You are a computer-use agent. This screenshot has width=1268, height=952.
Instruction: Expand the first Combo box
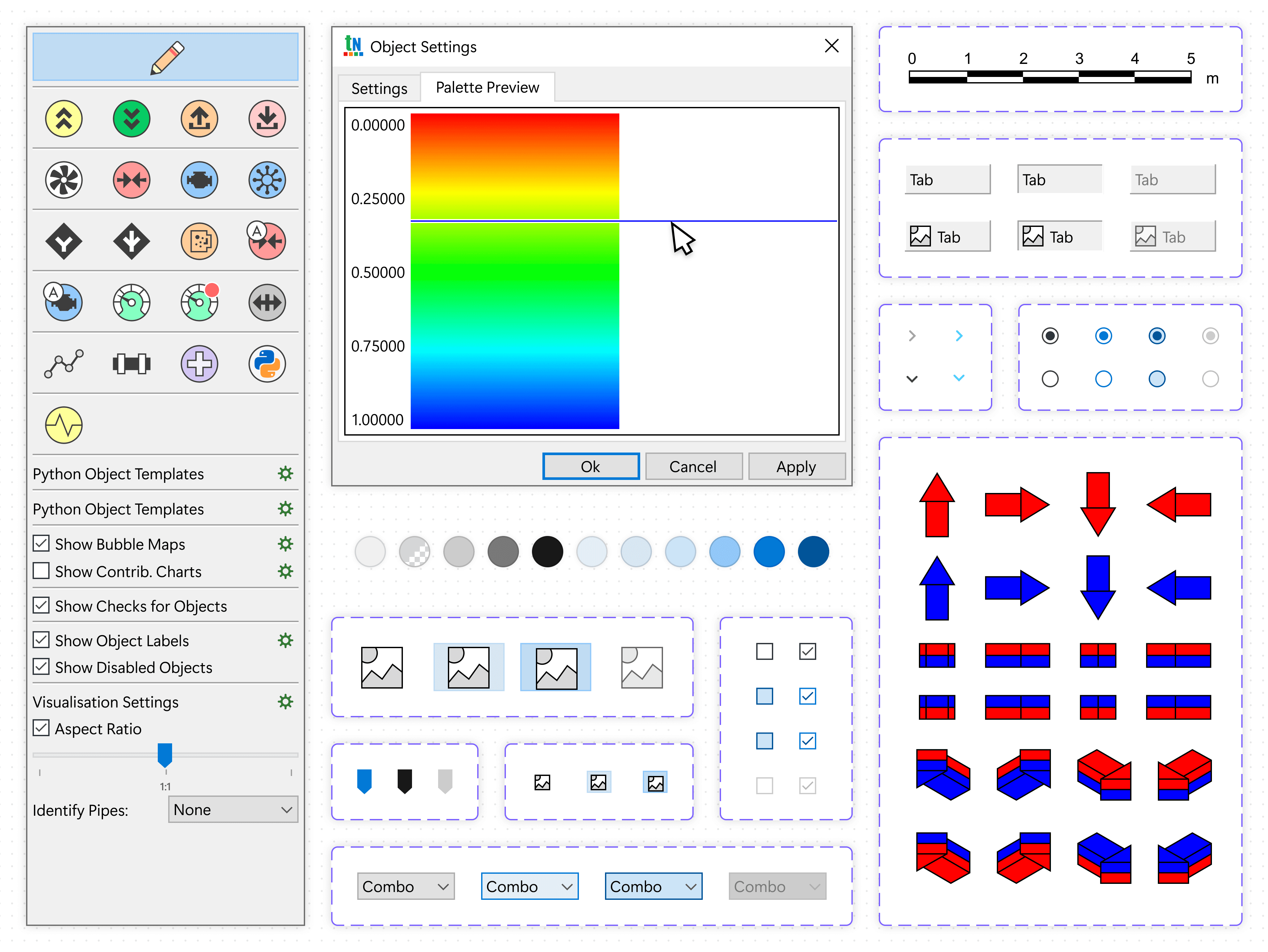coord(405,886)
